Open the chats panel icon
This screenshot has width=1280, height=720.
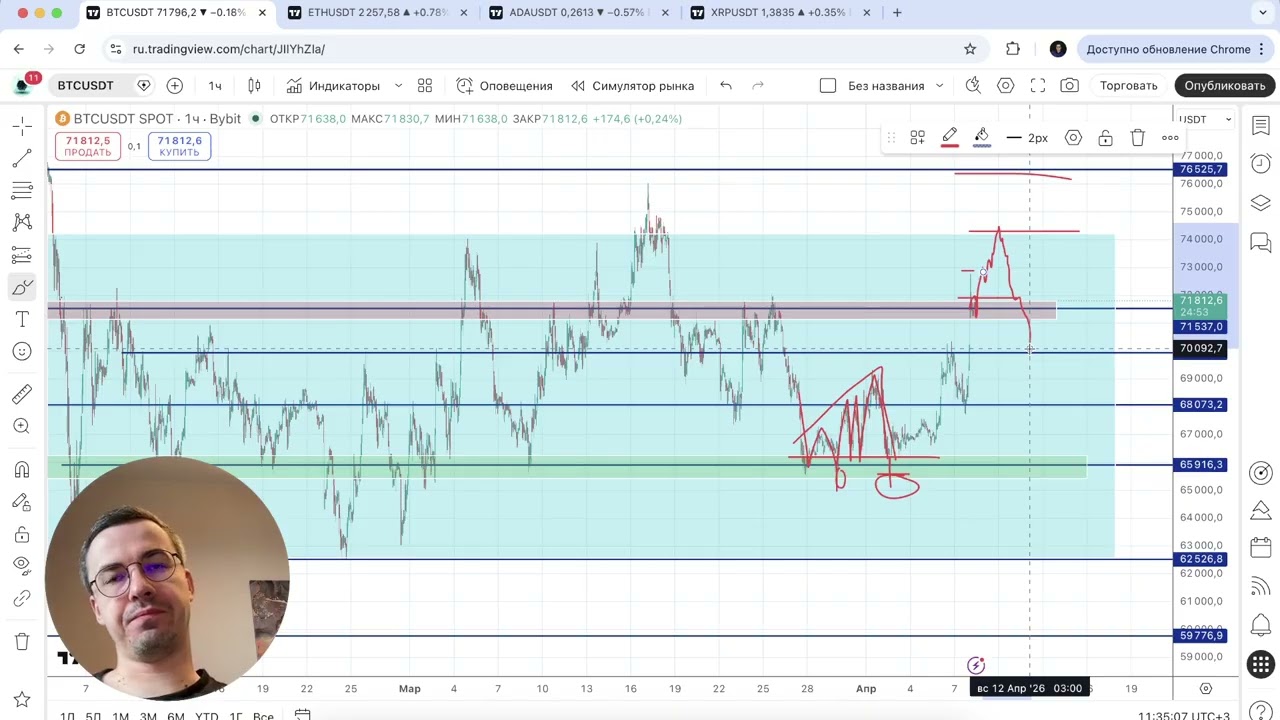1261,241
